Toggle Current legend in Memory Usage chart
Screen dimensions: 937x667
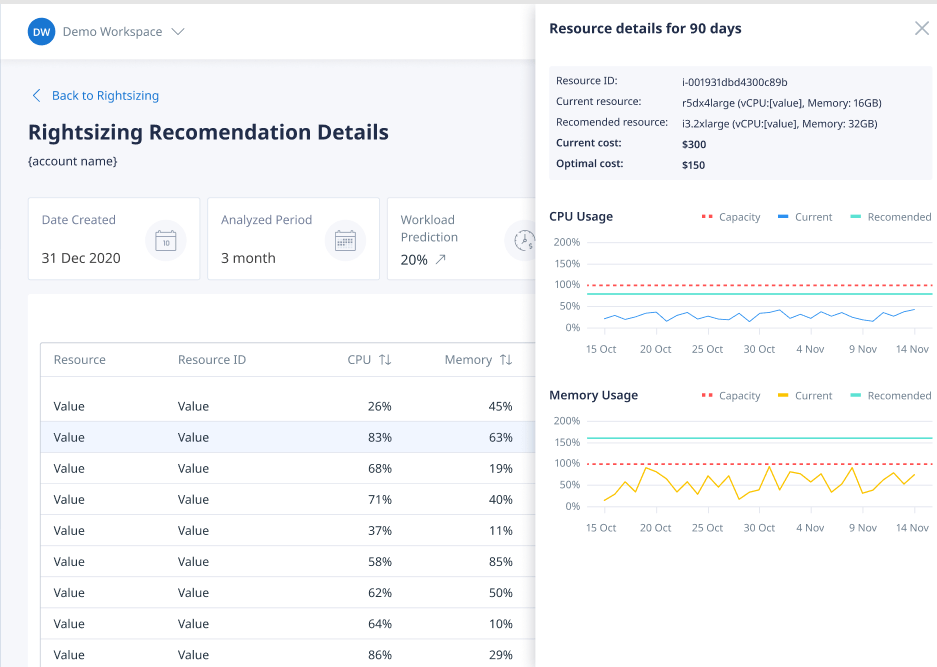[805, 396]
